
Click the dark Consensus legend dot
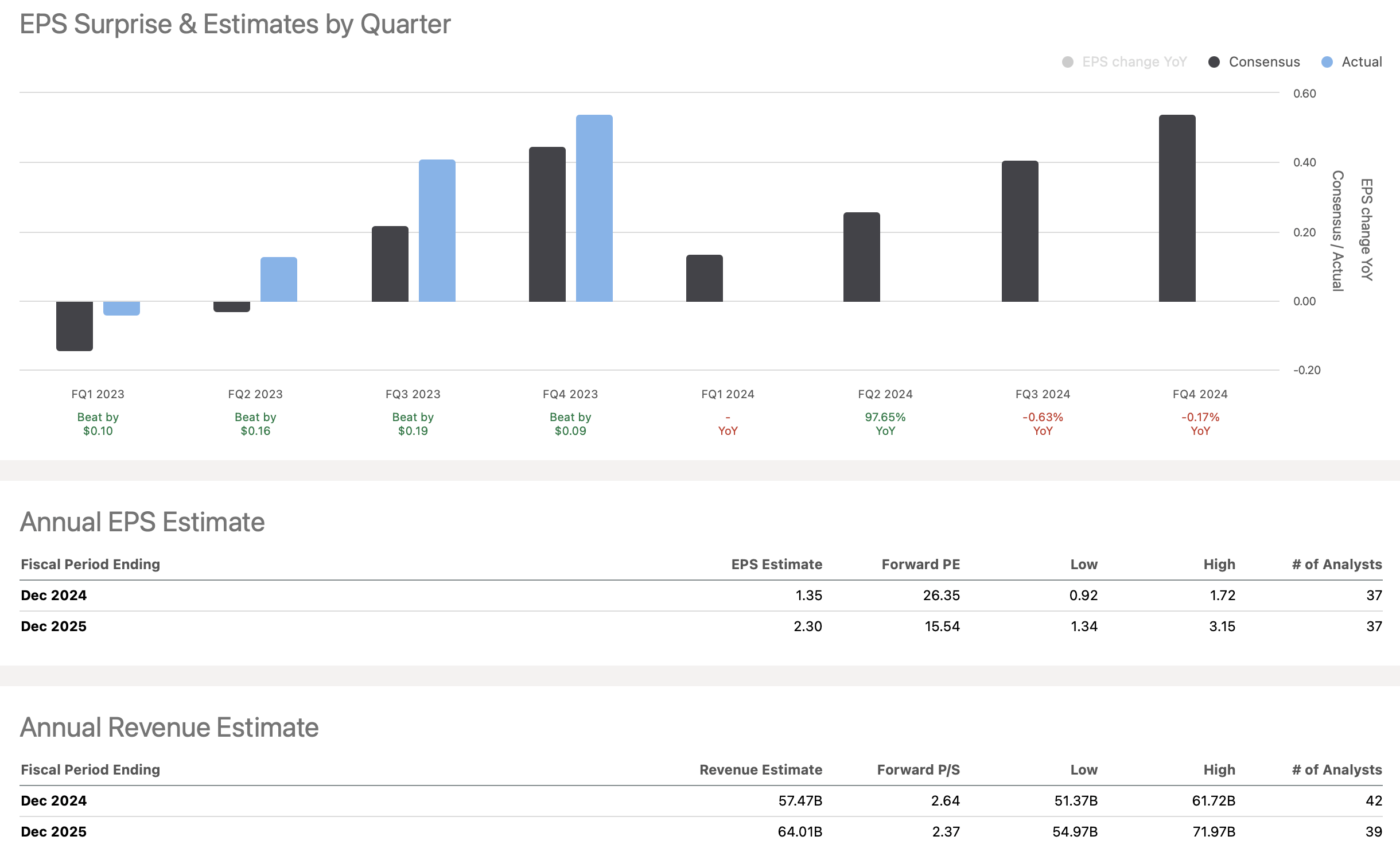1214,62
